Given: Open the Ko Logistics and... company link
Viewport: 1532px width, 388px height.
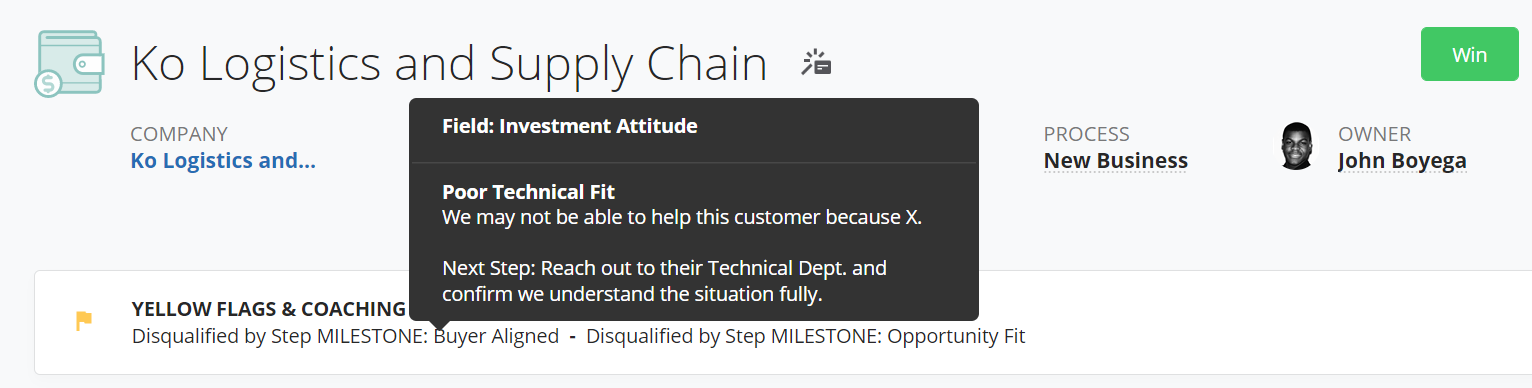Looking at the screenshot, I should point(223,160).
